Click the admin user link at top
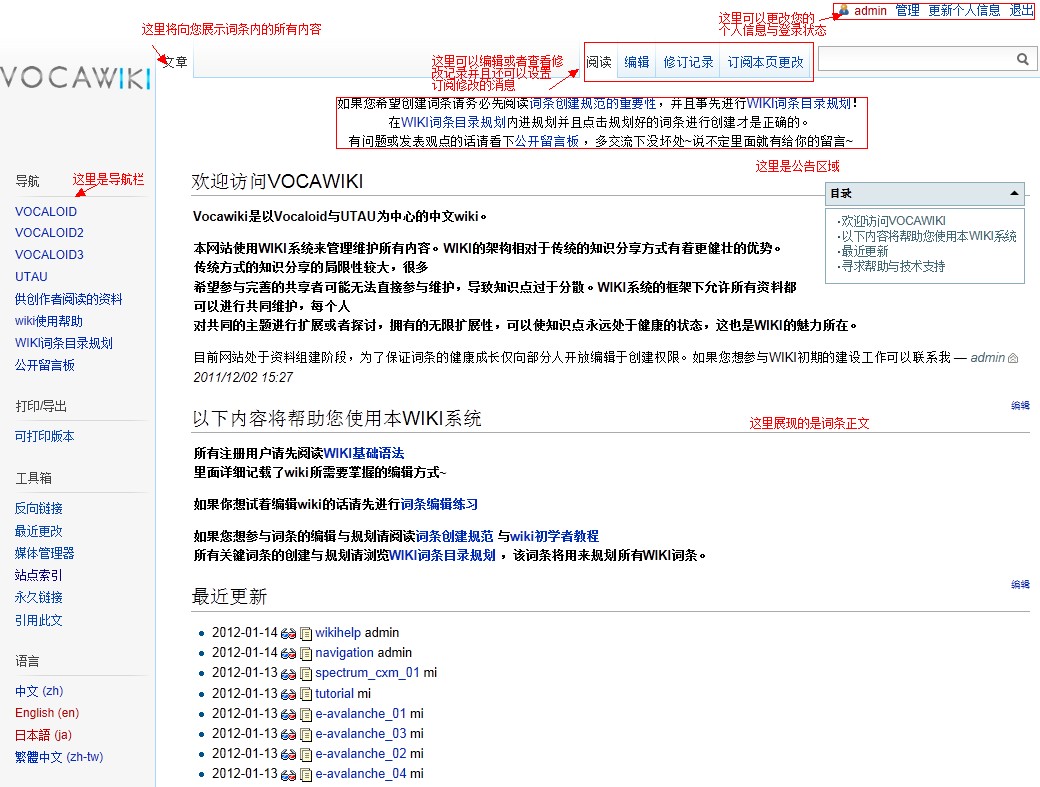Viewport: 1040px width, 787px height. tap(870, 10)
